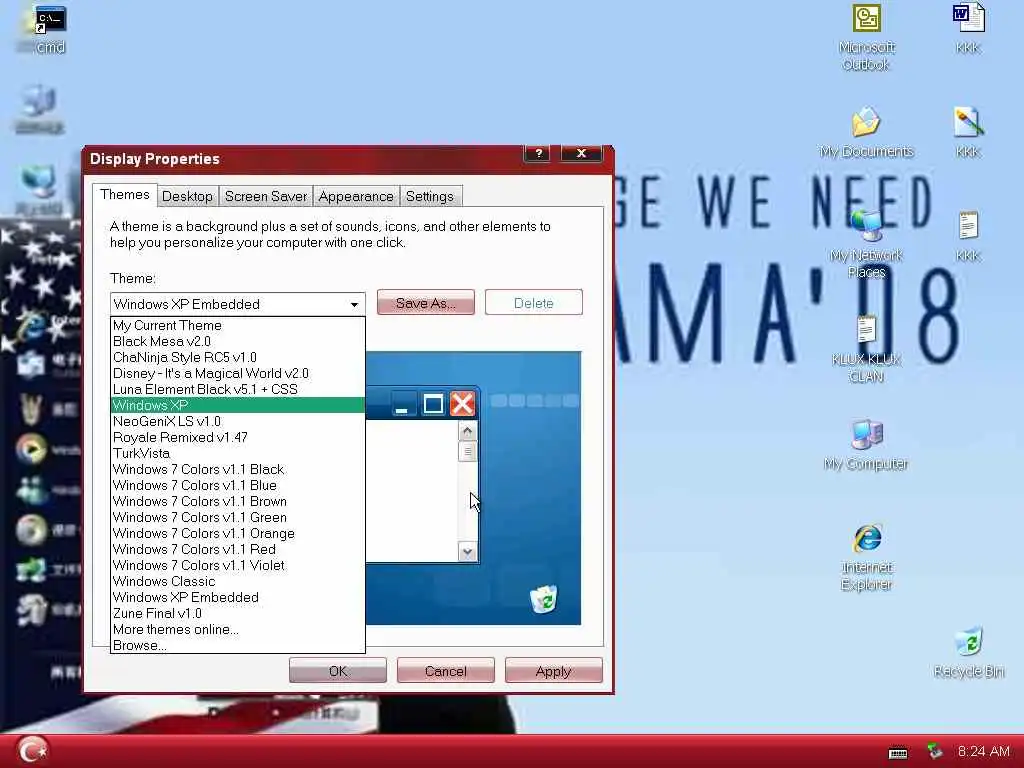Collapse the Theme dropdown arrow
This screenshot has height=768, width=1024.
(x=354, y=304)
